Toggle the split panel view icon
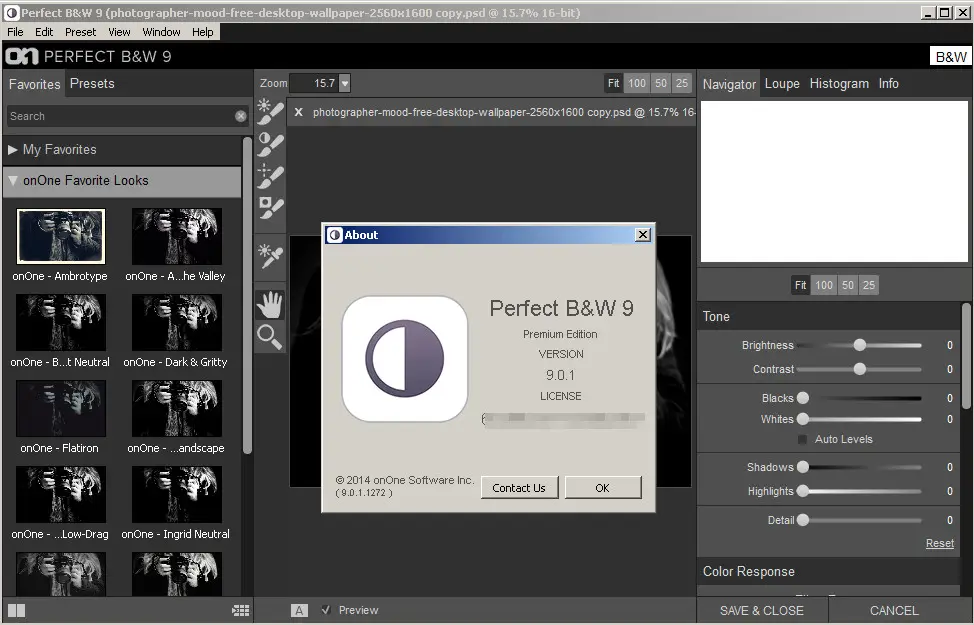Screen dimensions: 974x625 16,610
